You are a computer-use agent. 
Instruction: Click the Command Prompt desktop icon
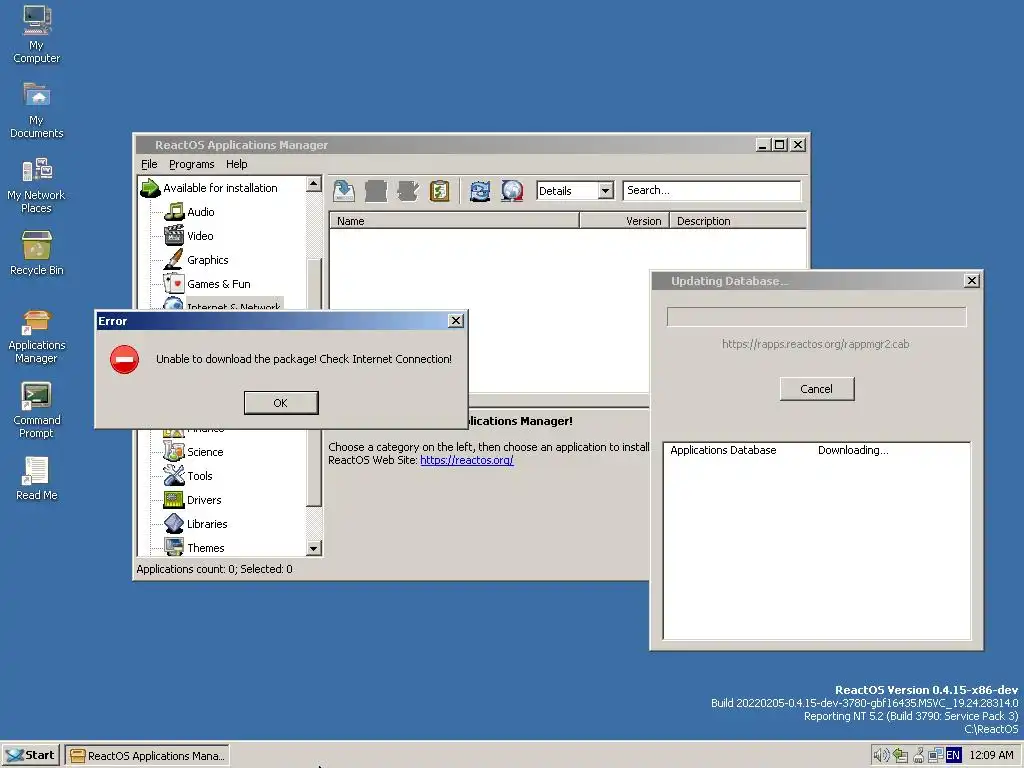(37, 410)
